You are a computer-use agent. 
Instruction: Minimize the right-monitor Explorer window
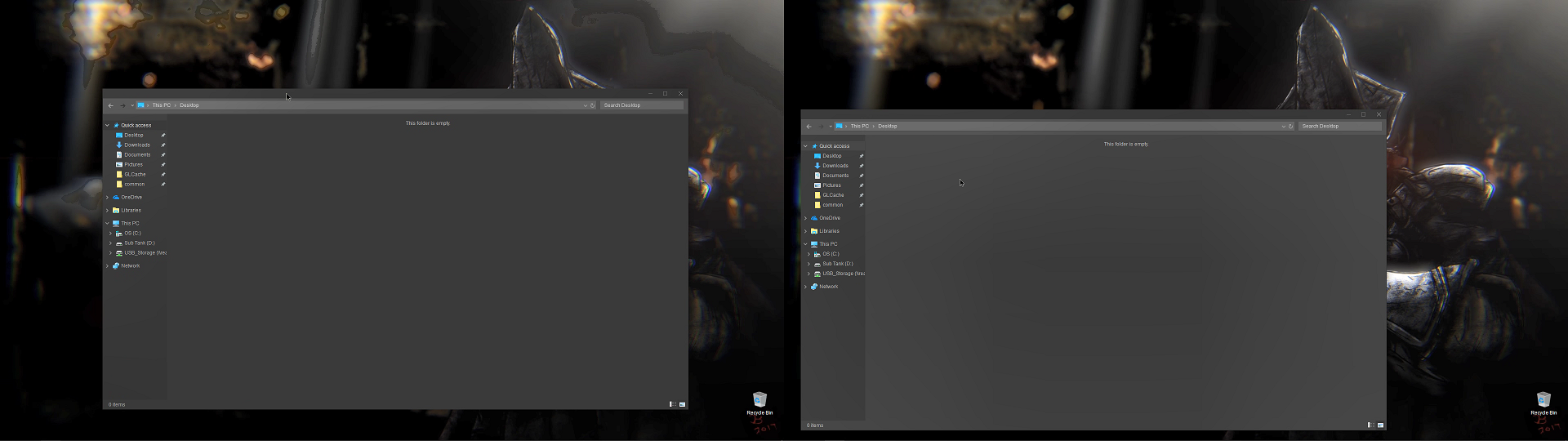coord(1348,114)
